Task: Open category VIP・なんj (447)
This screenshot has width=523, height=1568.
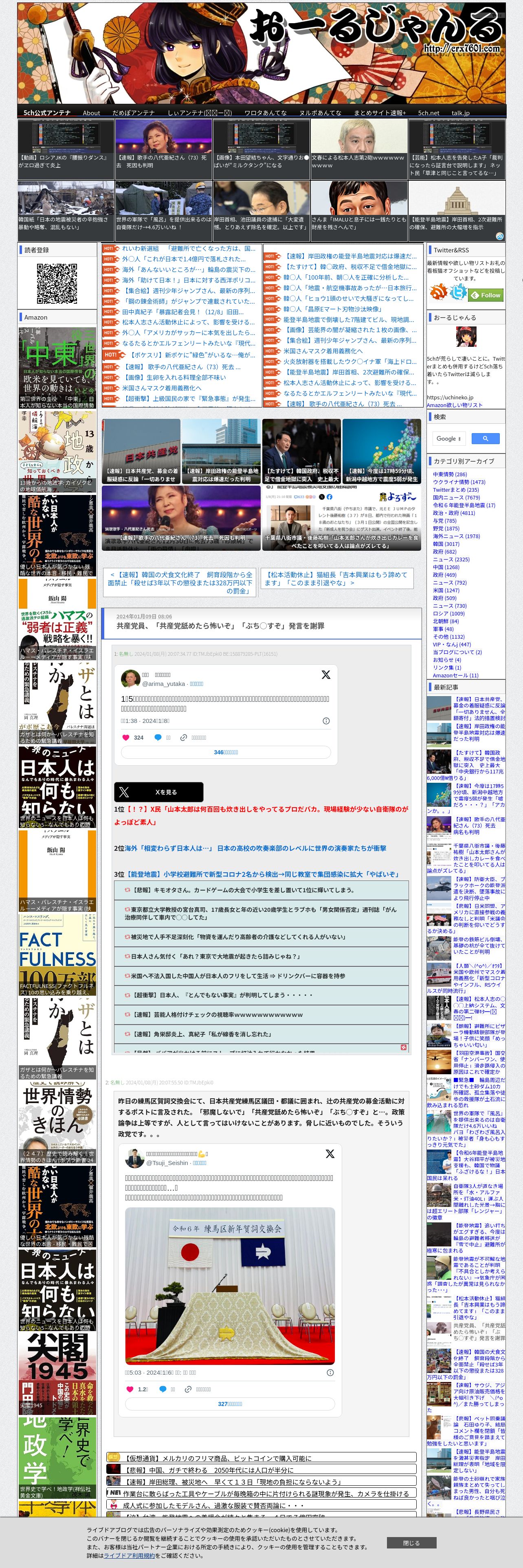Action: 452,645
